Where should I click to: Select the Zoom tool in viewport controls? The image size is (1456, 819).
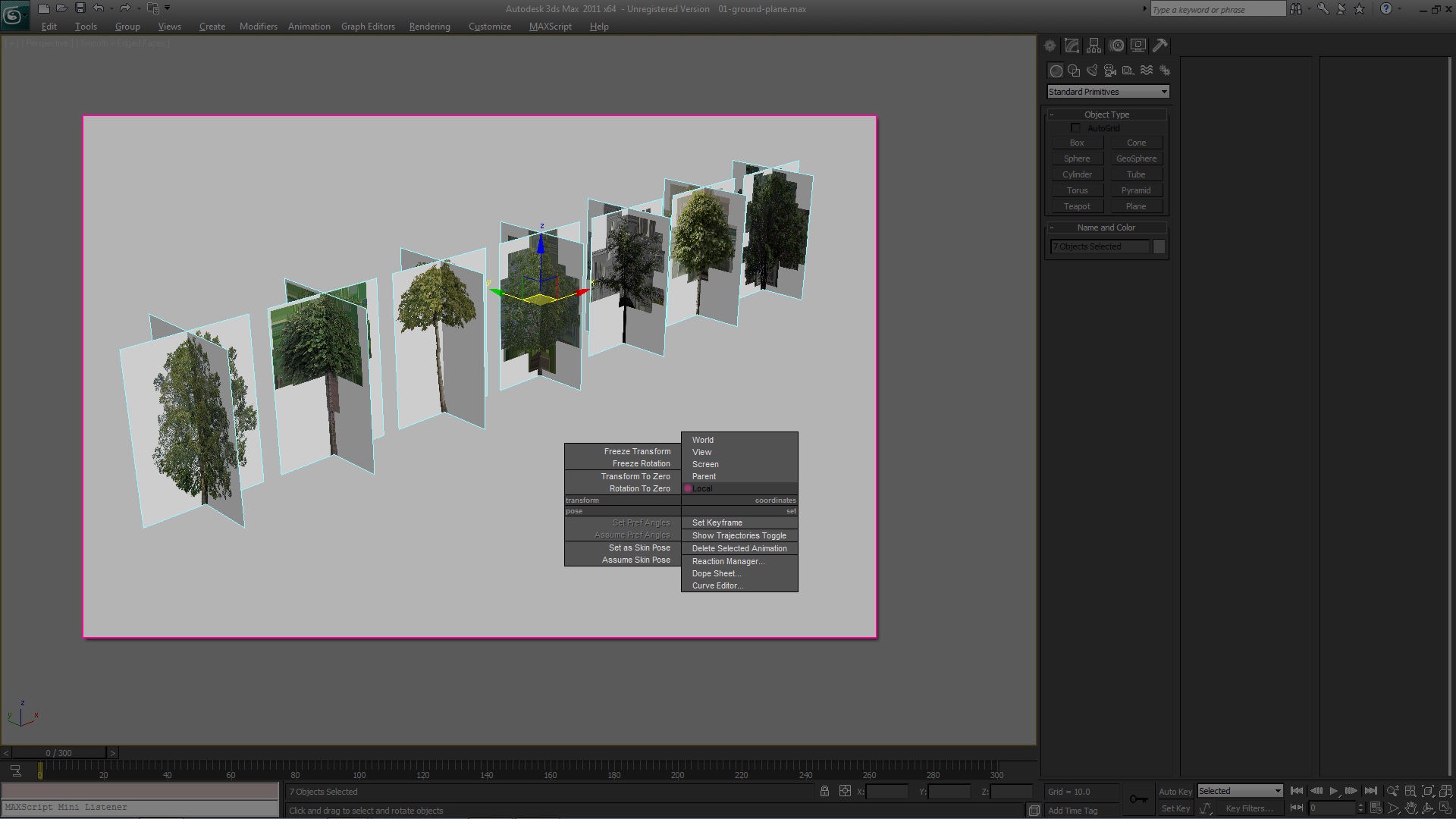[x=1392, y=789]
